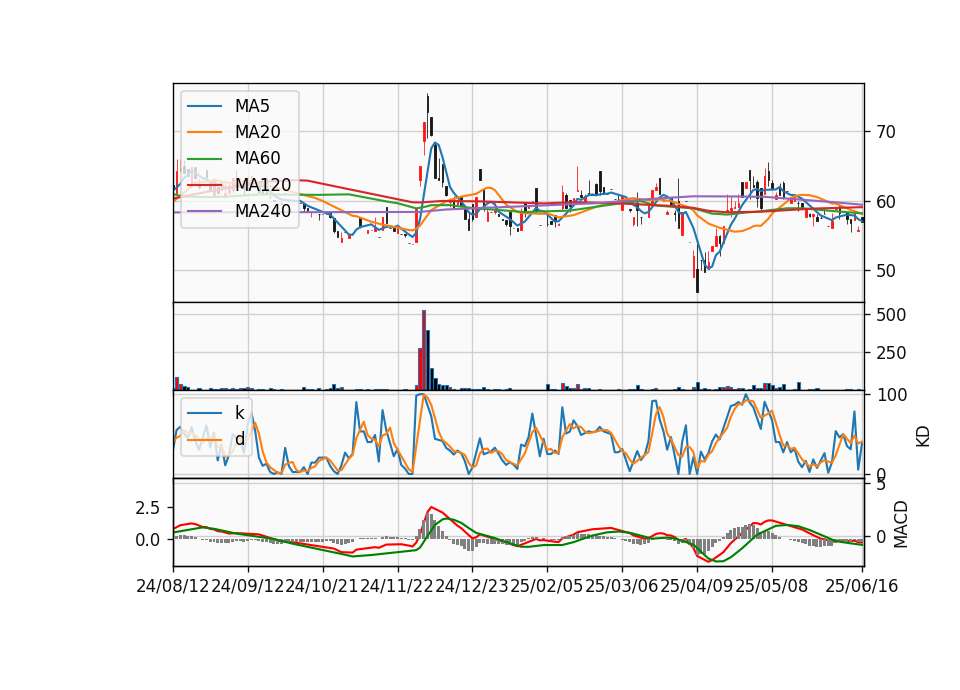Click the KD axis title
Viewport: 960px width, 690px height.
point(923,437)
